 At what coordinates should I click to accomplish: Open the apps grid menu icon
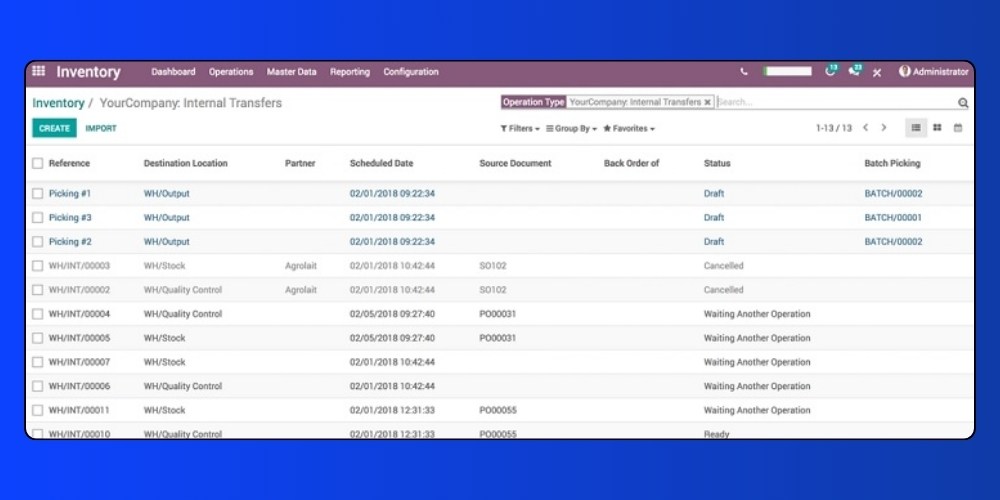(x=38, y=71)
